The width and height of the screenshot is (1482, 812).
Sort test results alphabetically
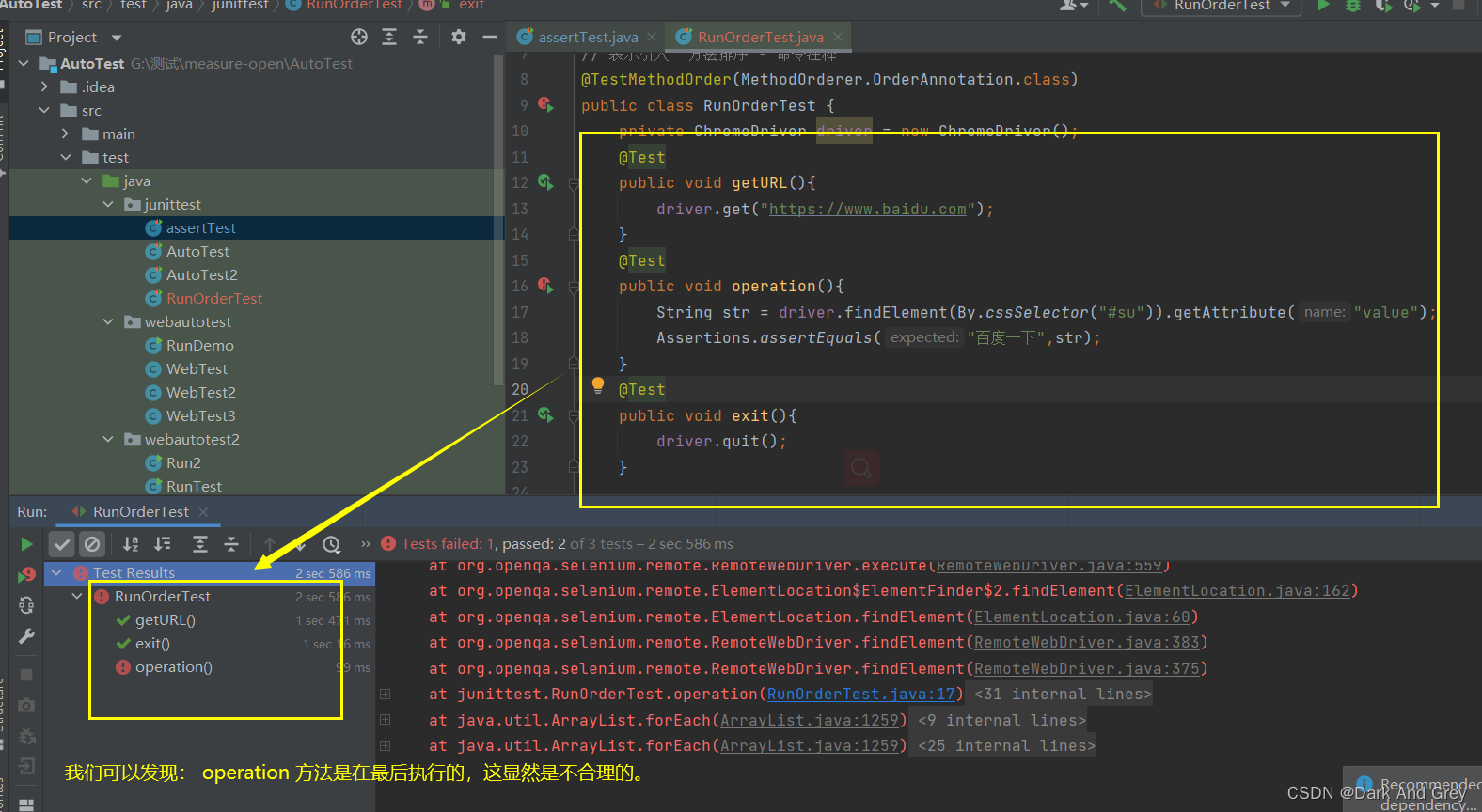pyautogui.click(x=131, y=544)
